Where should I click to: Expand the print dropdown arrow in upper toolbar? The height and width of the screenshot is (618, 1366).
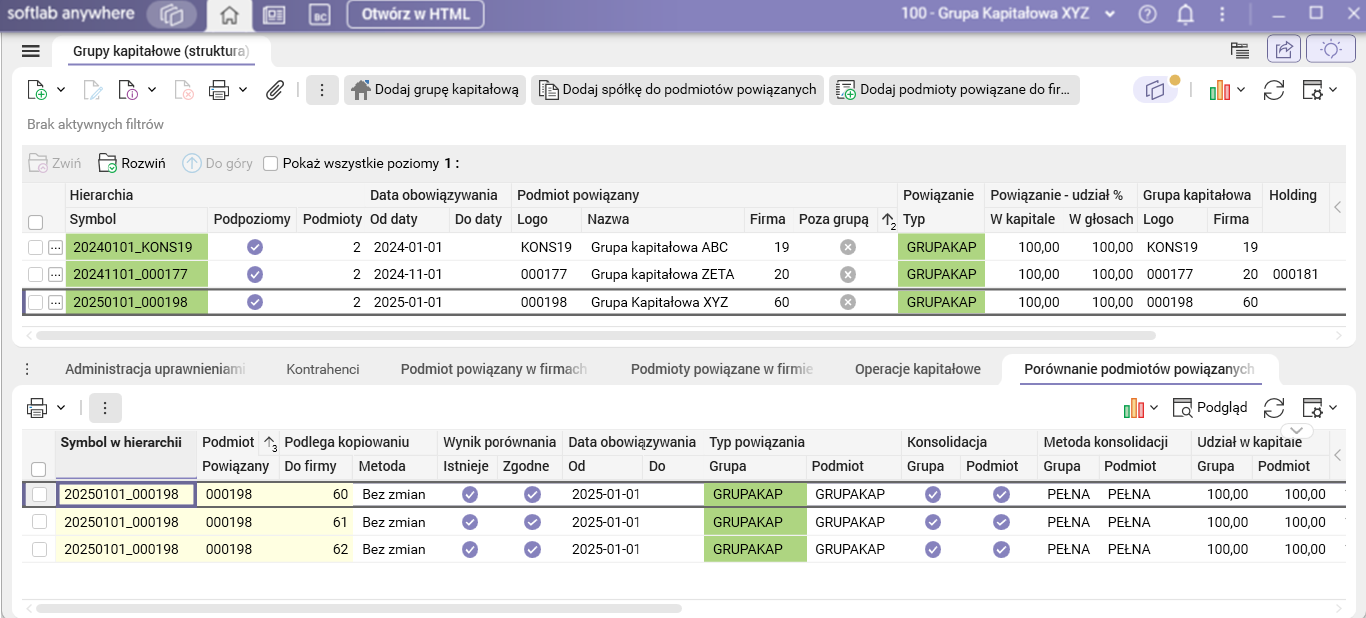(243, 90)
